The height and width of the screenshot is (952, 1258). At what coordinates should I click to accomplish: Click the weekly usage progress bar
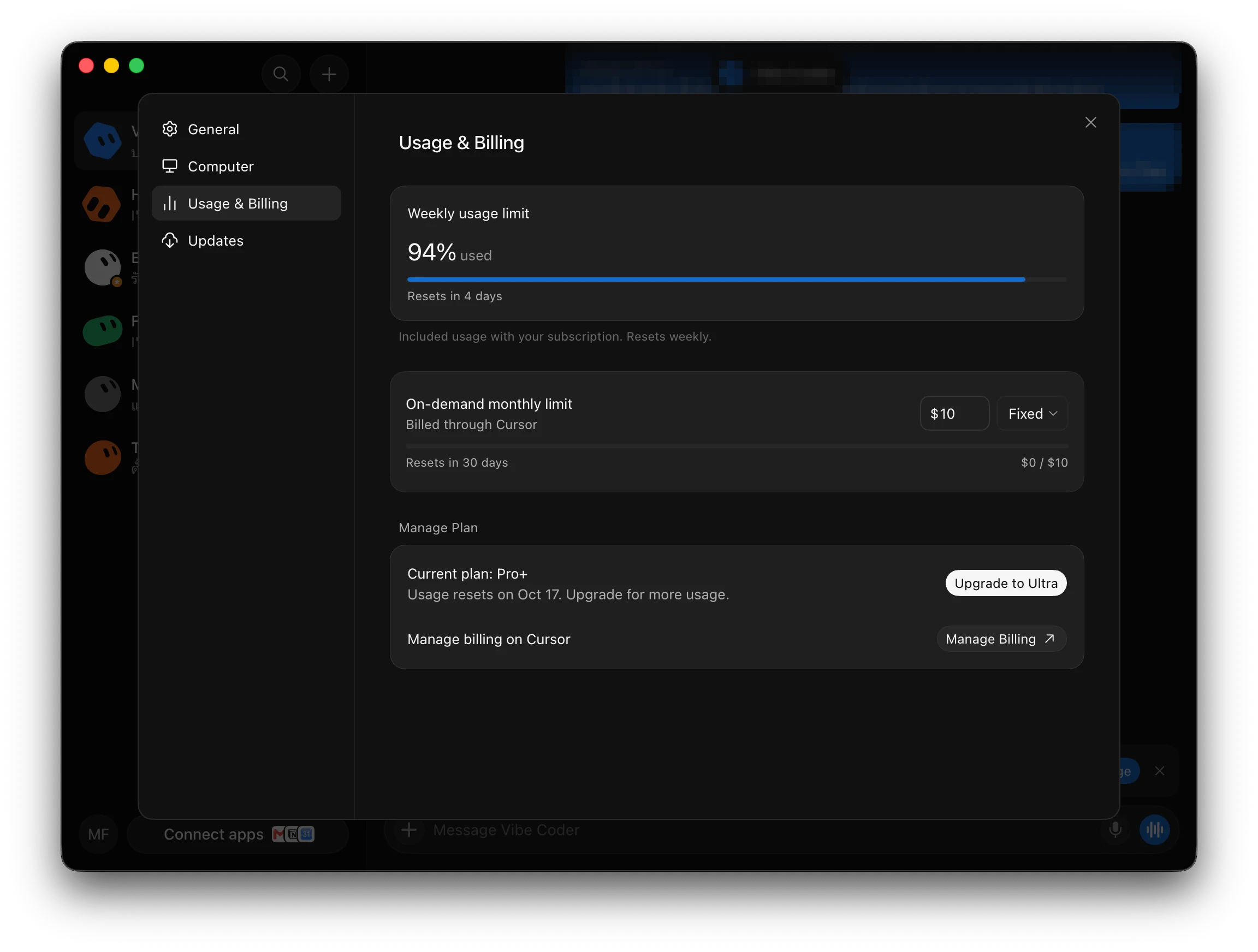737,279
